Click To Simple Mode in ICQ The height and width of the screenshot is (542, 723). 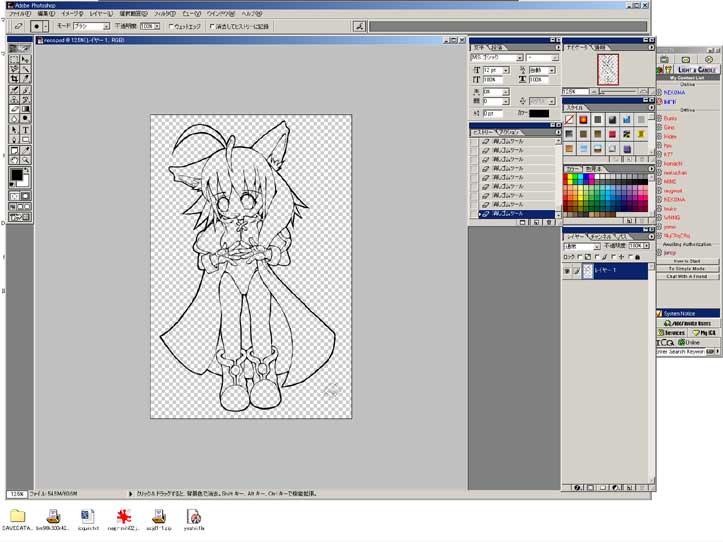coord(687,268)
